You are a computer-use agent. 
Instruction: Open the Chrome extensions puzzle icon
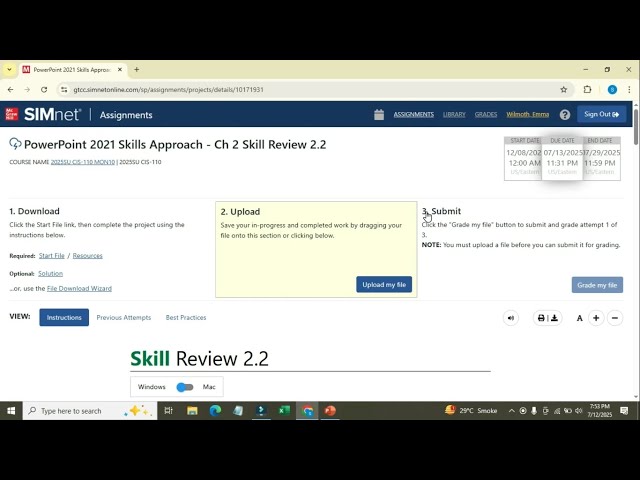click(x=587, y=89)
